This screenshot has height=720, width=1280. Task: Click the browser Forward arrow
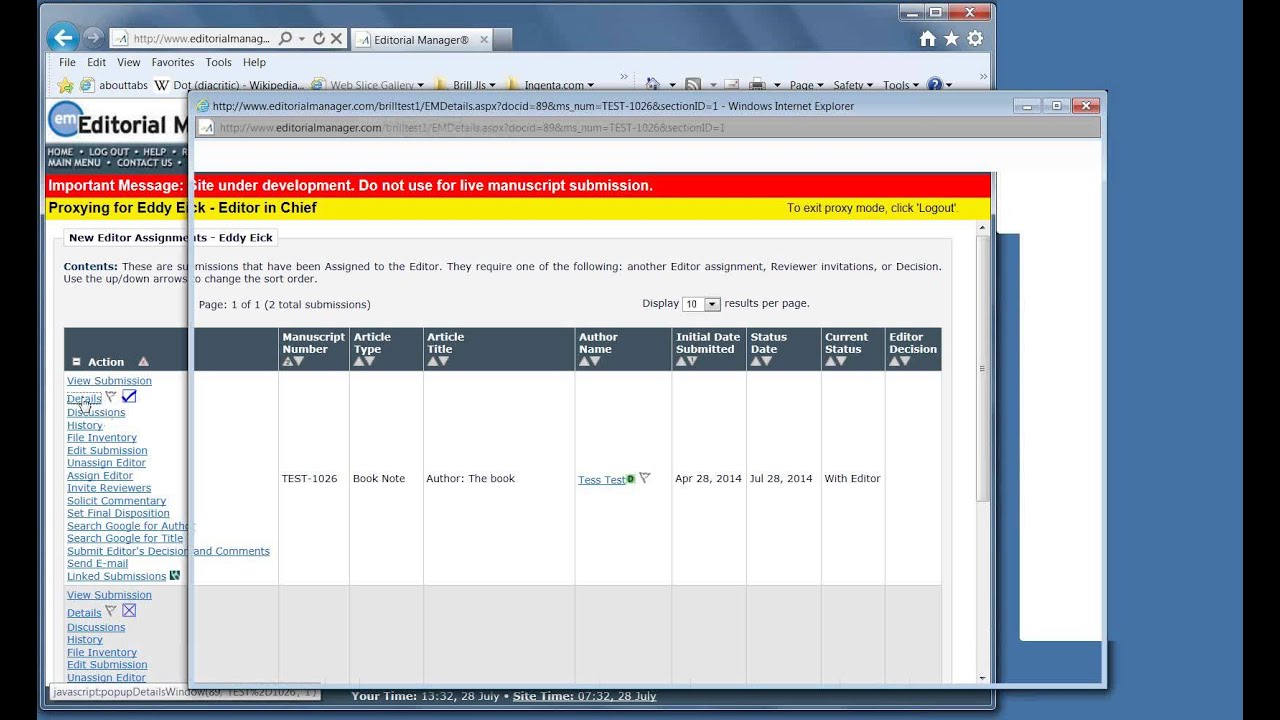point(93,38)
